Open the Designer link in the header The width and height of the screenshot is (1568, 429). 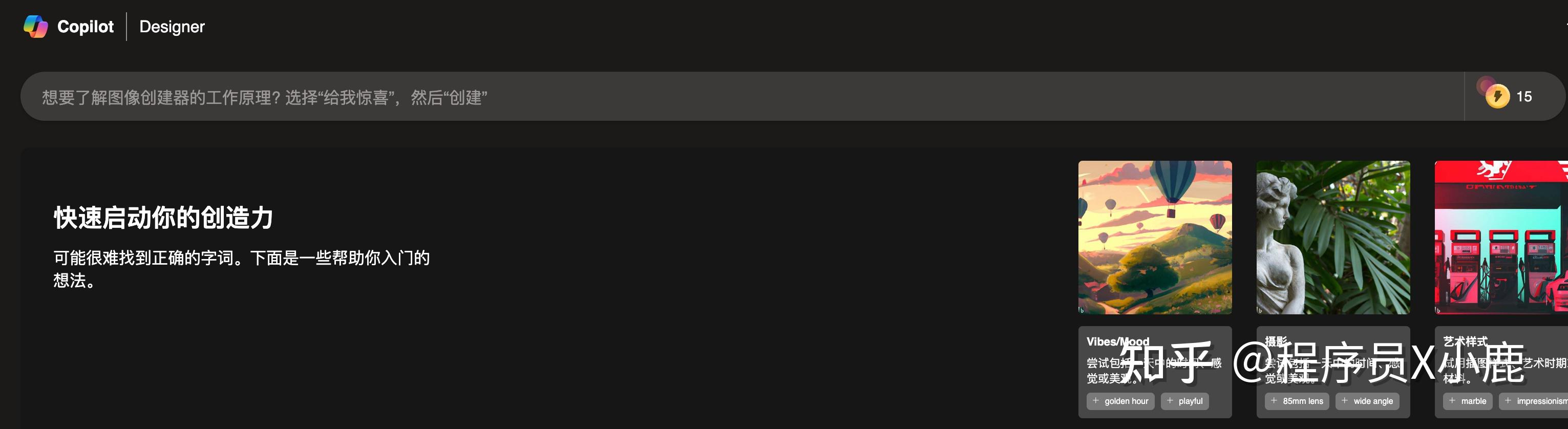(x=172, y=27)
